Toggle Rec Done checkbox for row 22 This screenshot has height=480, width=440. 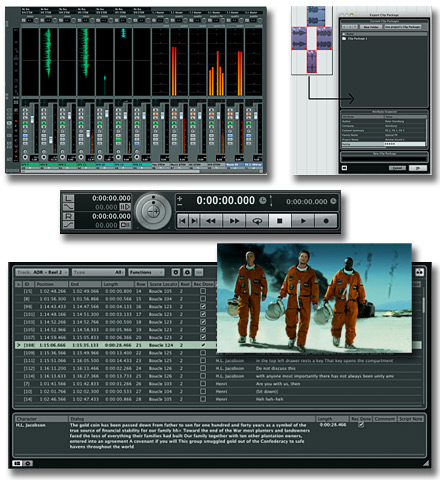point(203,353)
